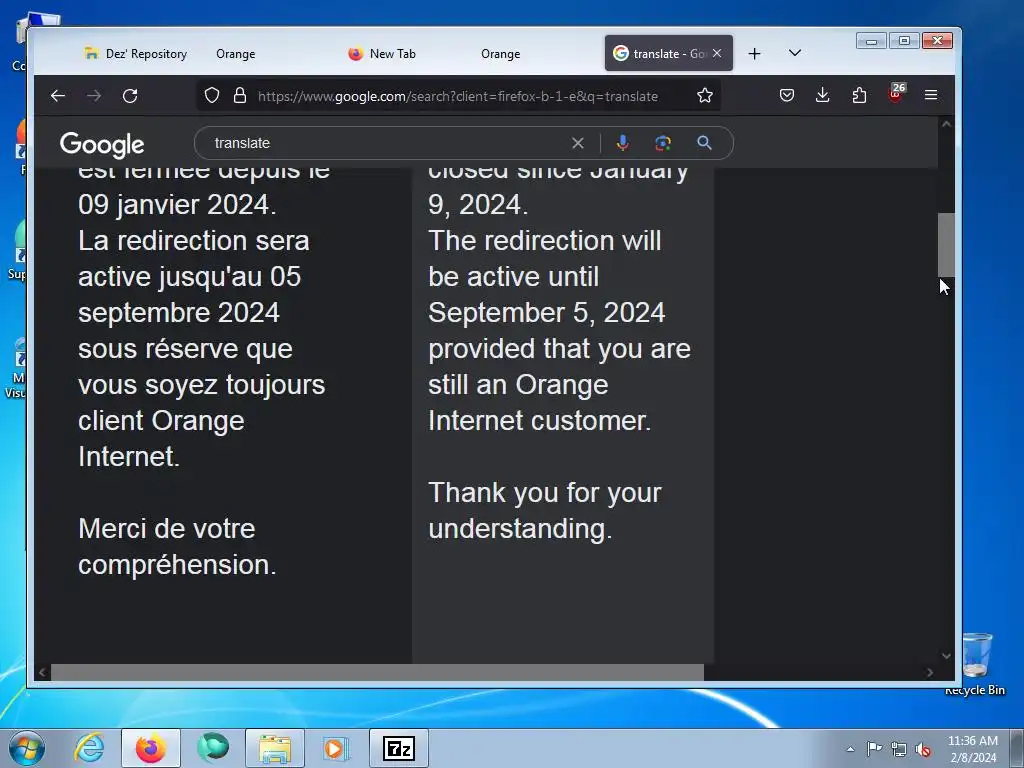1024x768 pixels.
Task: Submit search with the magnifier icon
Action: tap(704, 143)
